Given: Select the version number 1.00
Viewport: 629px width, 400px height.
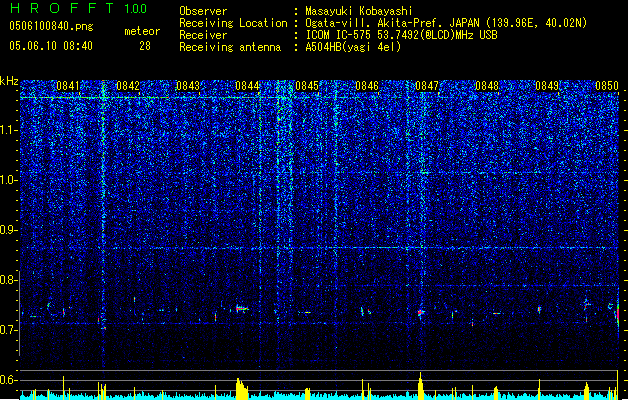Looking at the screenshot, I should 136,9.
